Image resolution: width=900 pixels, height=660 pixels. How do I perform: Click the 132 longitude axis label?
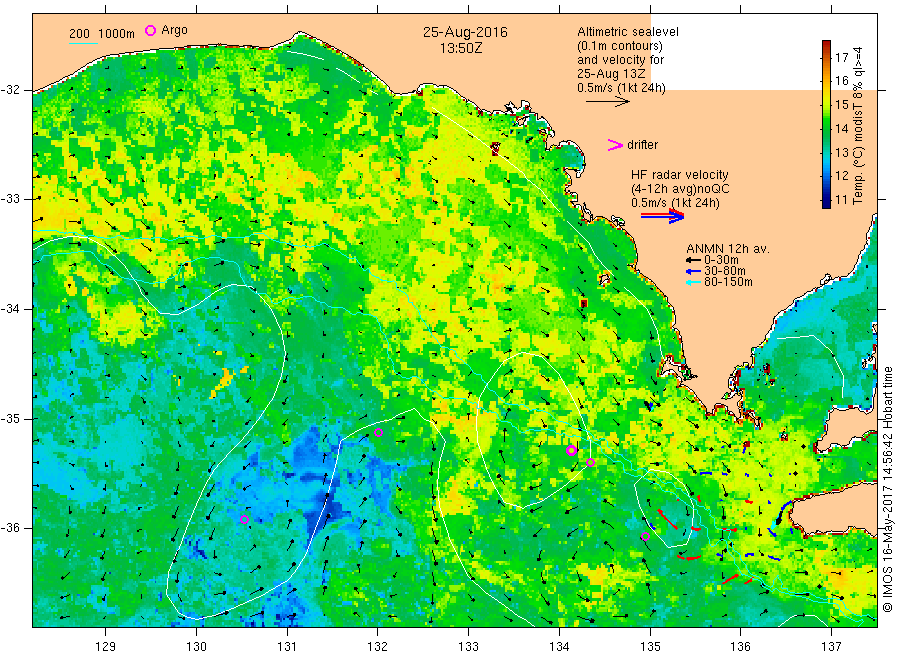[378, 647]
